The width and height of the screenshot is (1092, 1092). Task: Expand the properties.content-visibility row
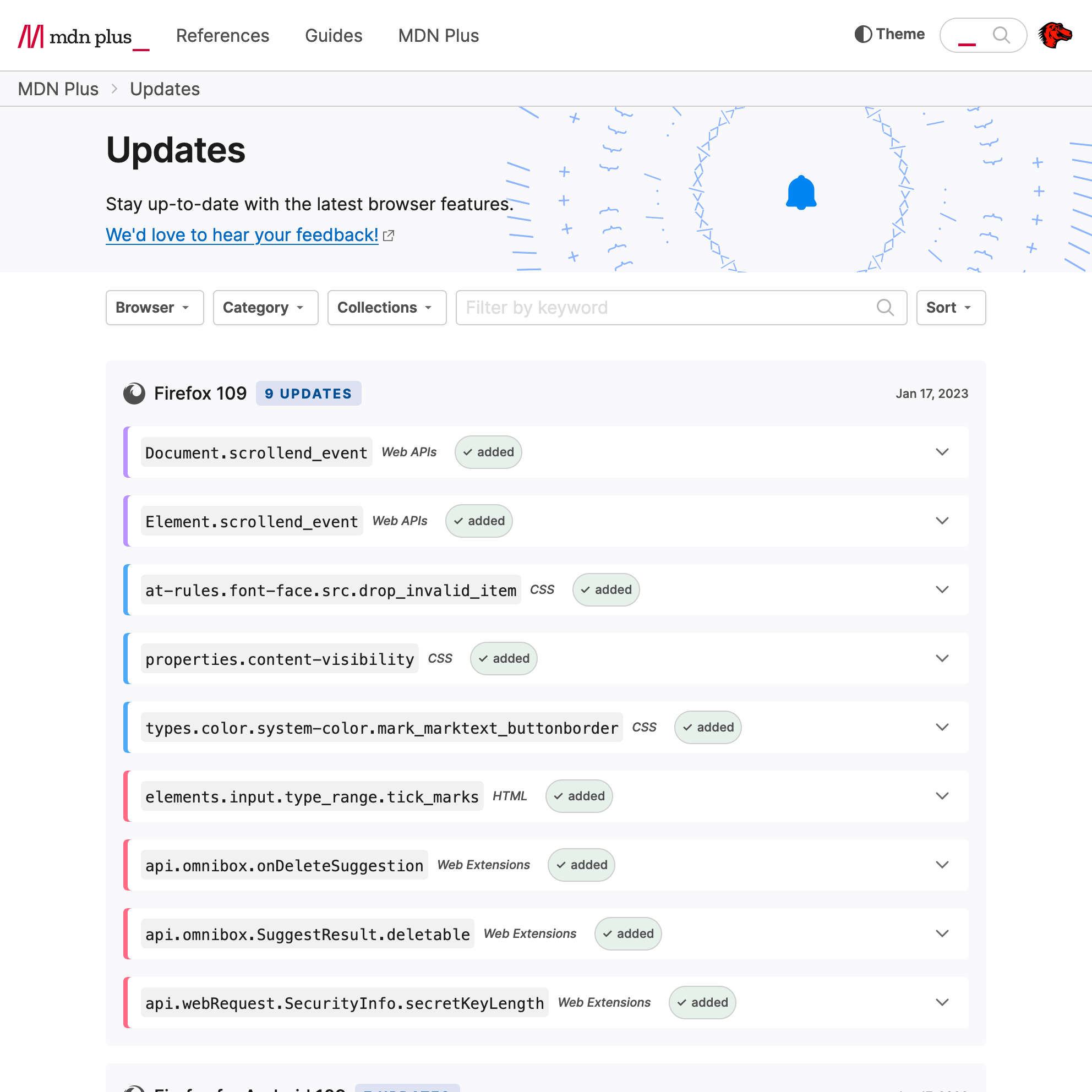[942, 658]
